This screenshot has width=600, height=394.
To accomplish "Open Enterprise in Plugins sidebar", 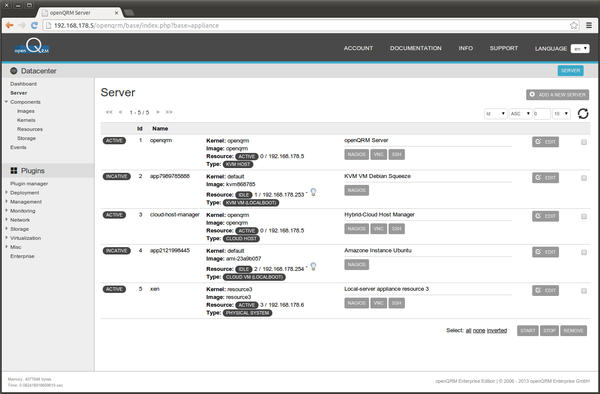I will coord(22,256).
